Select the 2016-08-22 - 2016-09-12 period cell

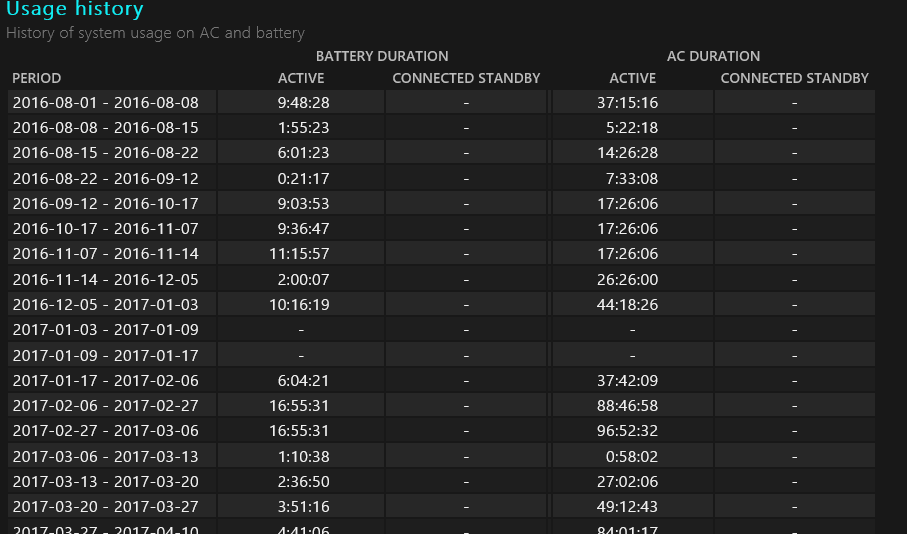tap(105, 178)
